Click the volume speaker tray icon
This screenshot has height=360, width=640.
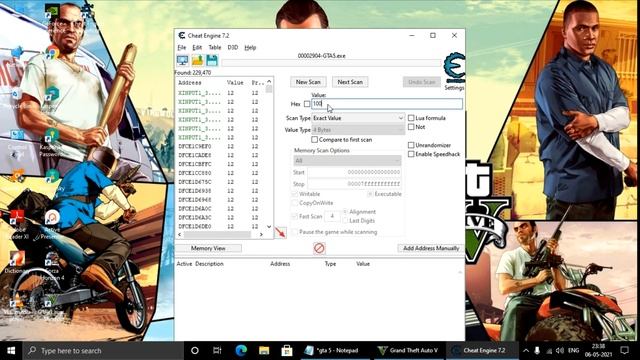point(560,350)
